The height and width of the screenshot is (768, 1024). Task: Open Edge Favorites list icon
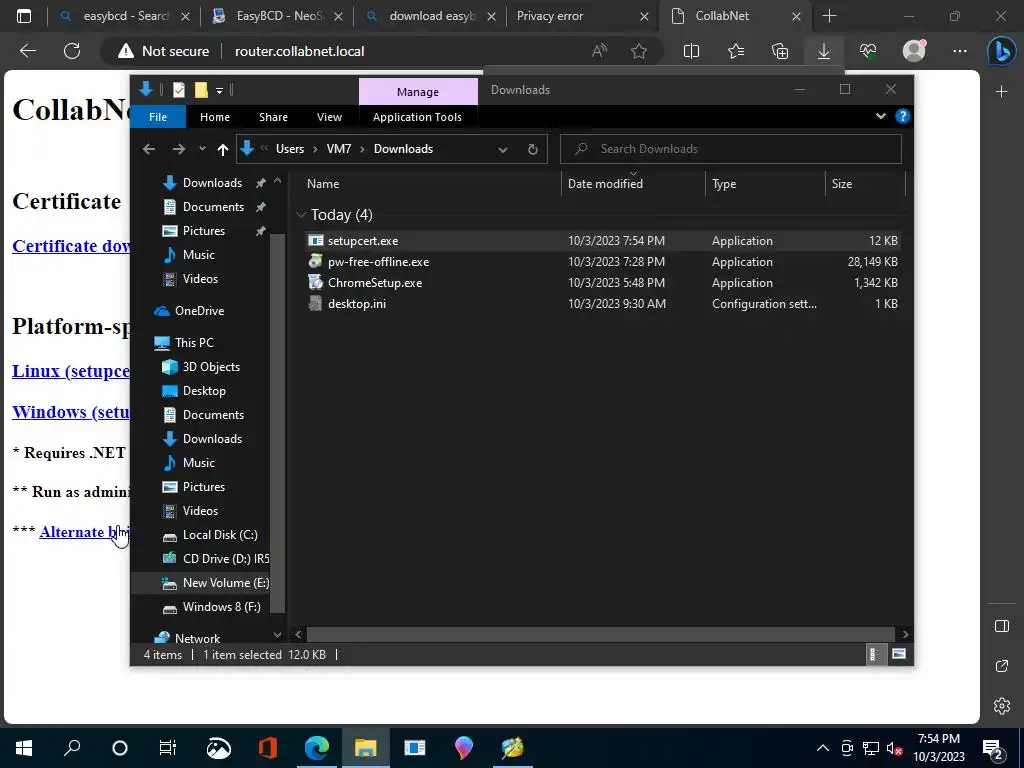tap(736, 51)
